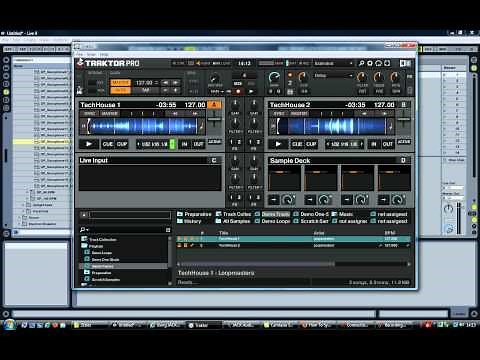
Task: Set loop OUT on deck B
Action: [x=387, y=144]
